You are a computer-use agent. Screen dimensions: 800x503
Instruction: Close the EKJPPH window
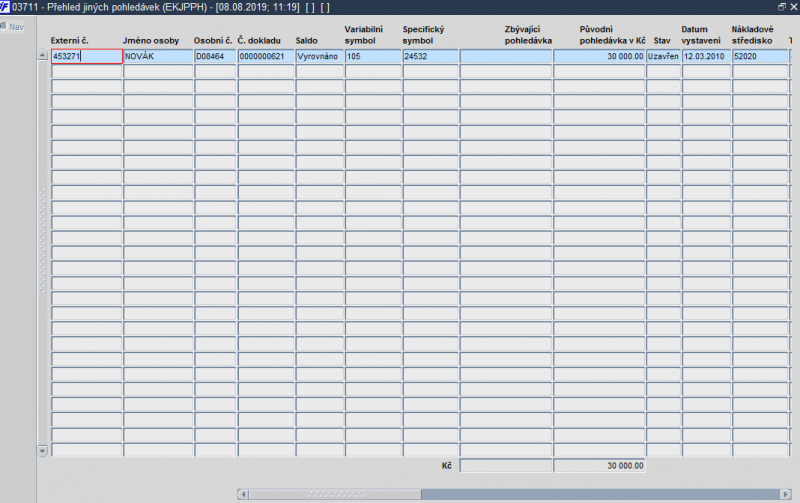pyautogui.click(x=794, y=7)
